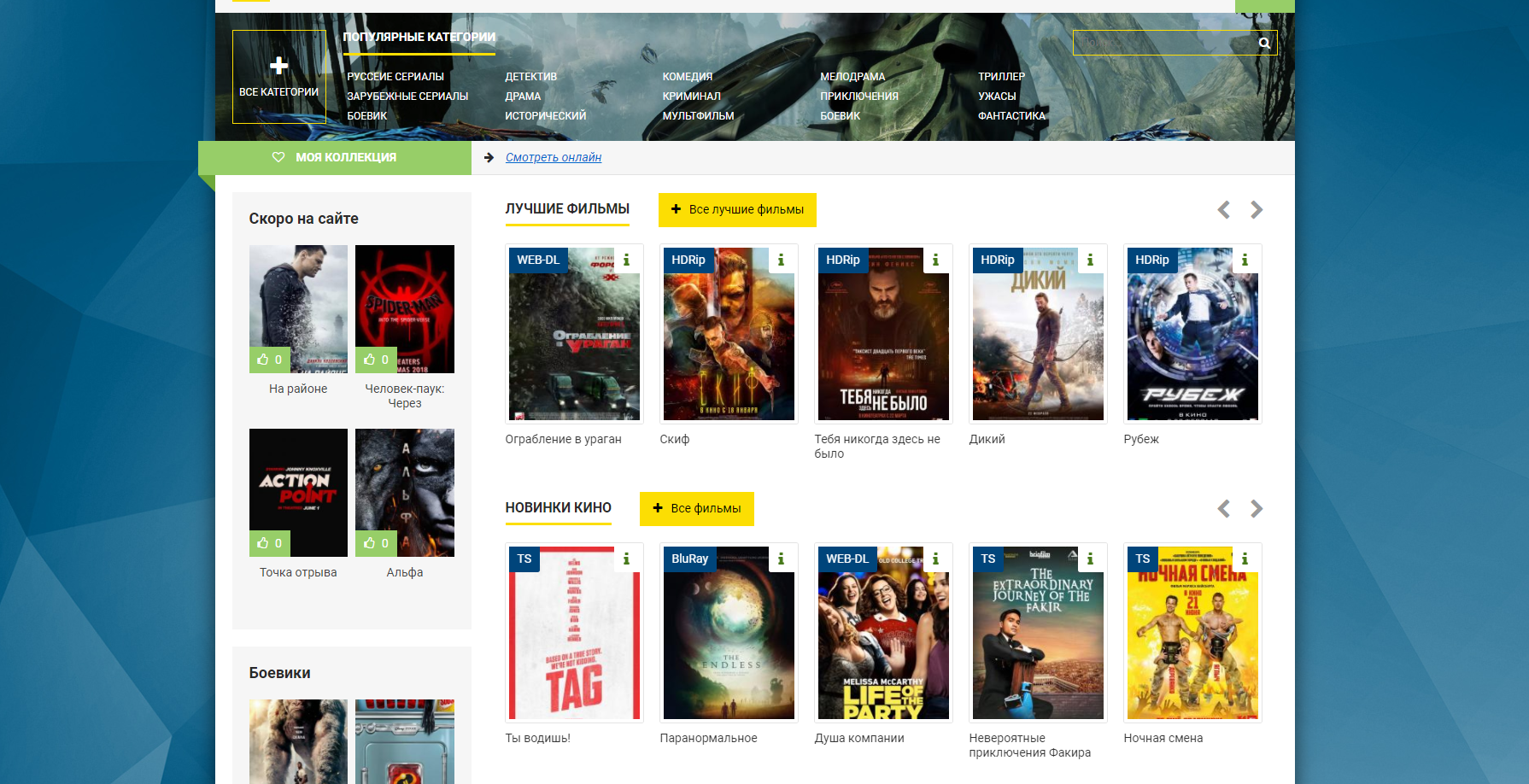Open Детектив category

tap(530, 77)
